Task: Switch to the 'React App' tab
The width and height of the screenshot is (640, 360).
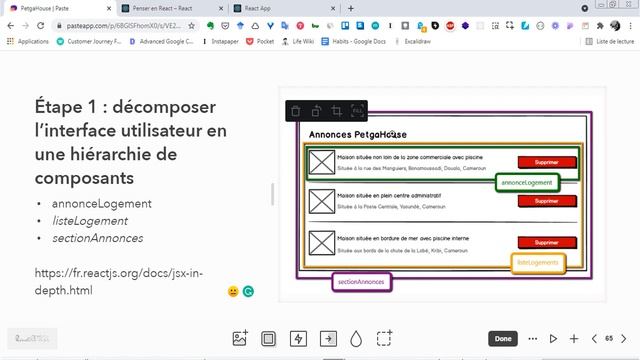Action: pyautogui.click(x=284, y=8)
